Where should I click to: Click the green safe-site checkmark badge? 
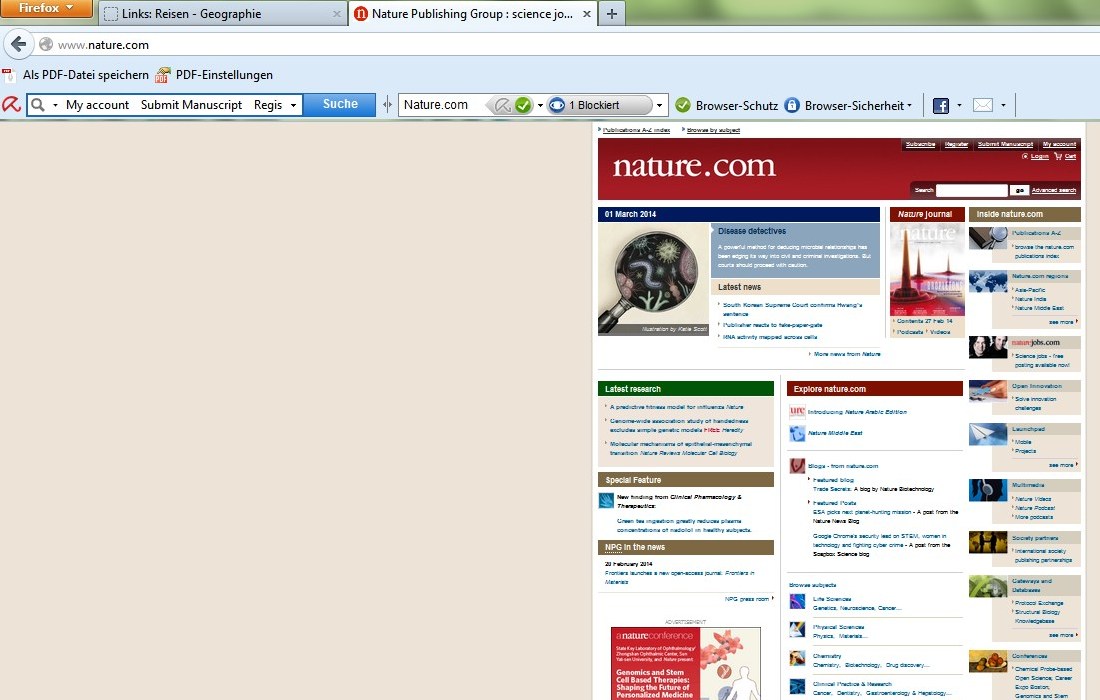523,105
